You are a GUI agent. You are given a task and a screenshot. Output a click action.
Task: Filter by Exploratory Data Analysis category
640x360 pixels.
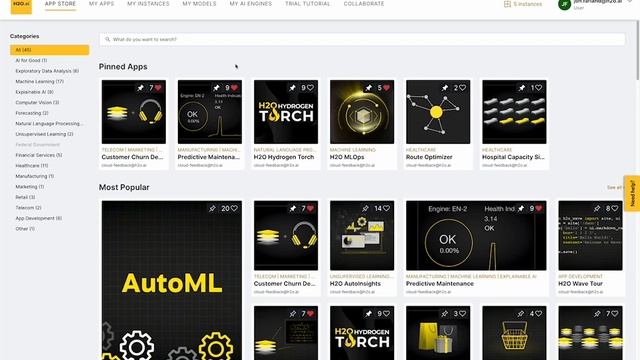tap(47, 71)
